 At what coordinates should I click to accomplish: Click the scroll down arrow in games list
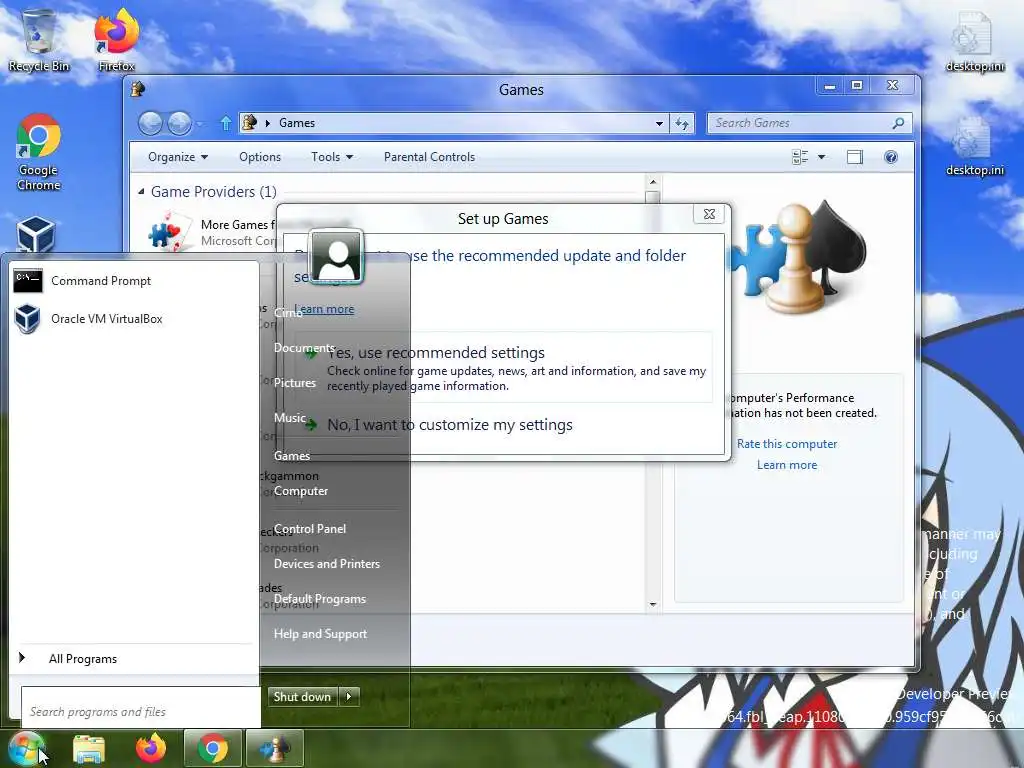click(652, 605)
